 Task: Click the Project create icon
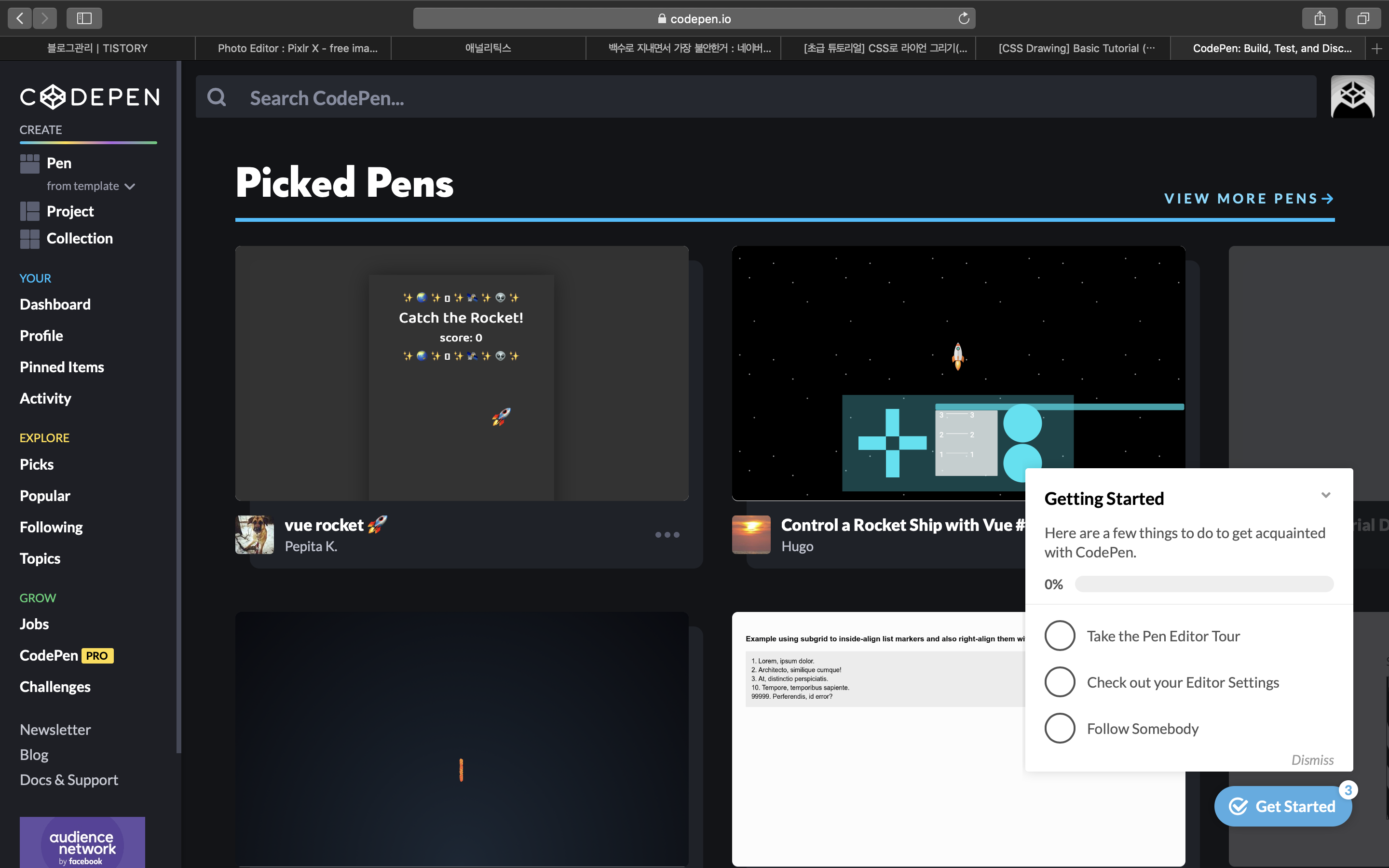30,211
